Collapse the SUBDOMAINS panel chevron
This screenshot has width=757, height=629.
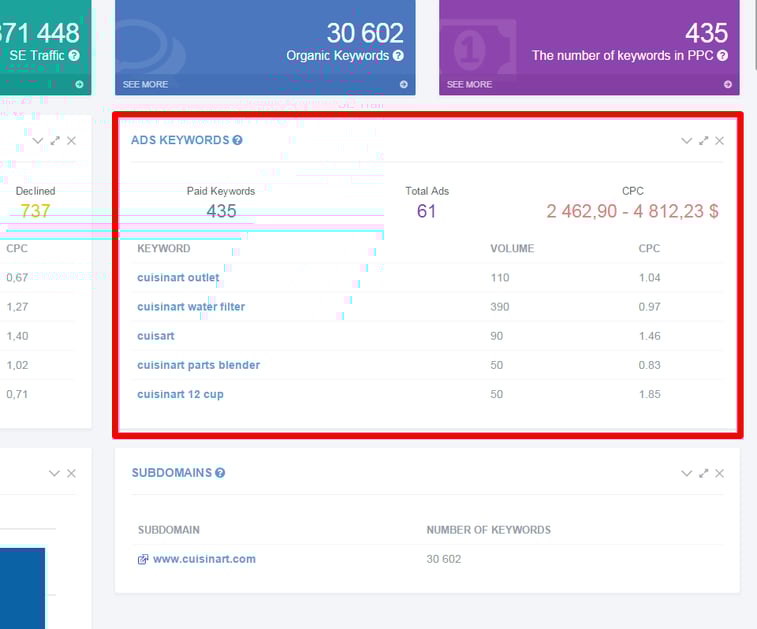[x=687, y=473]
